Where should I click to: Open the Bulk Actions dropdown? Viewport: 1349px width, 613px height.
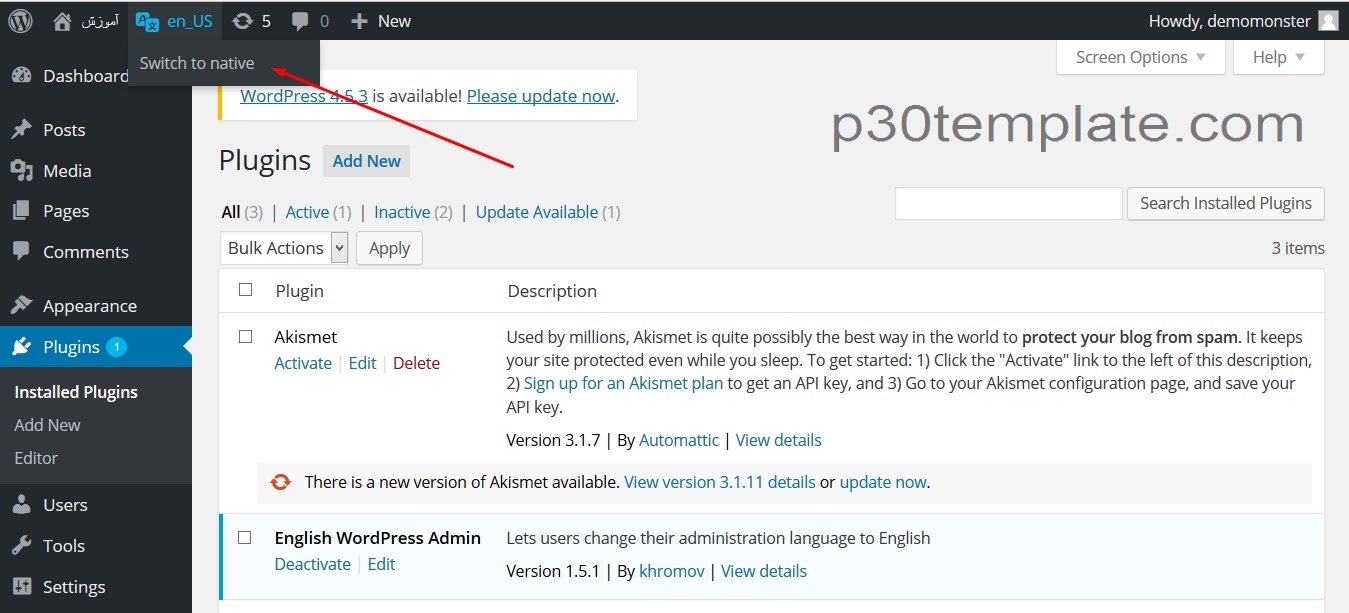[284, 248]
